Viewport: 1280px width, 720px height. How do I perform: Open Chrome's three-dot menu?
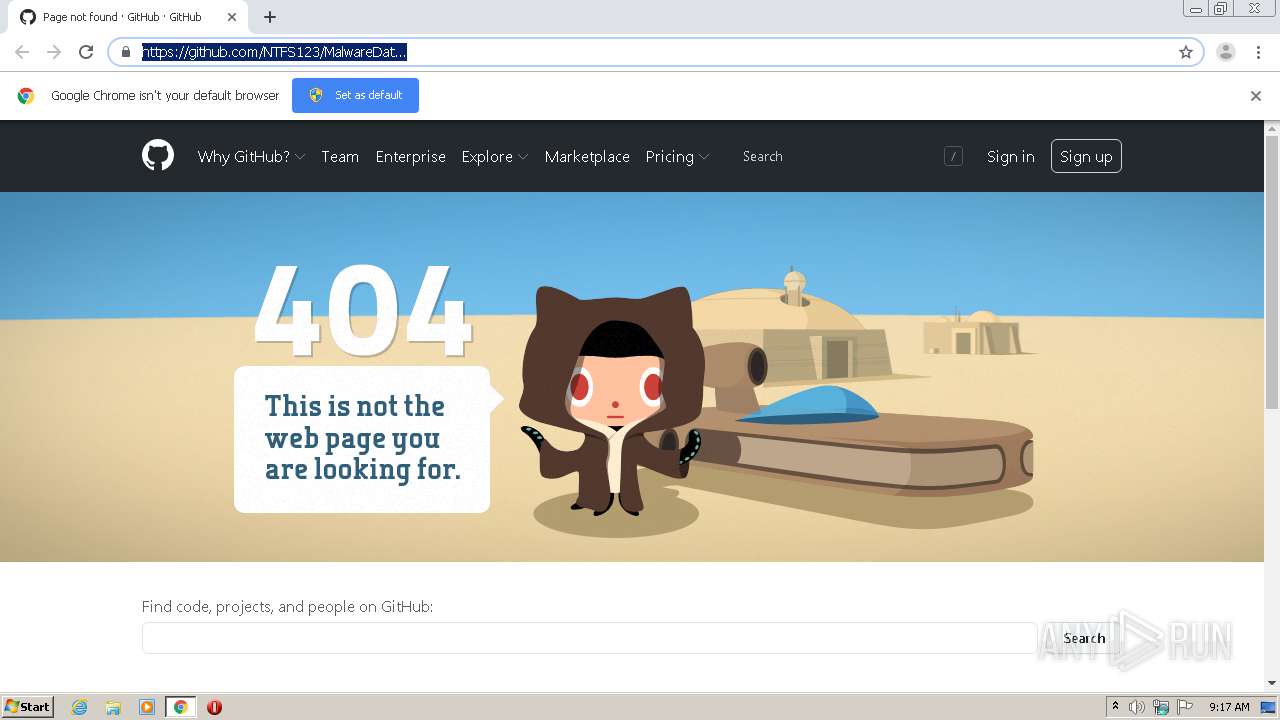click(1259, 52)
